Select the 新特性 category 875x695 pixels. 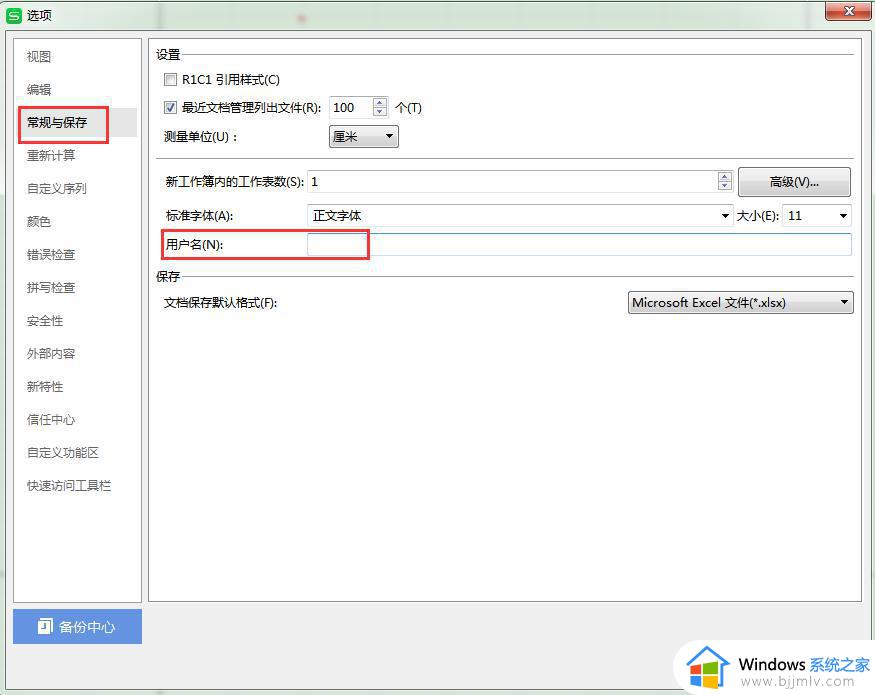point(45,386)
